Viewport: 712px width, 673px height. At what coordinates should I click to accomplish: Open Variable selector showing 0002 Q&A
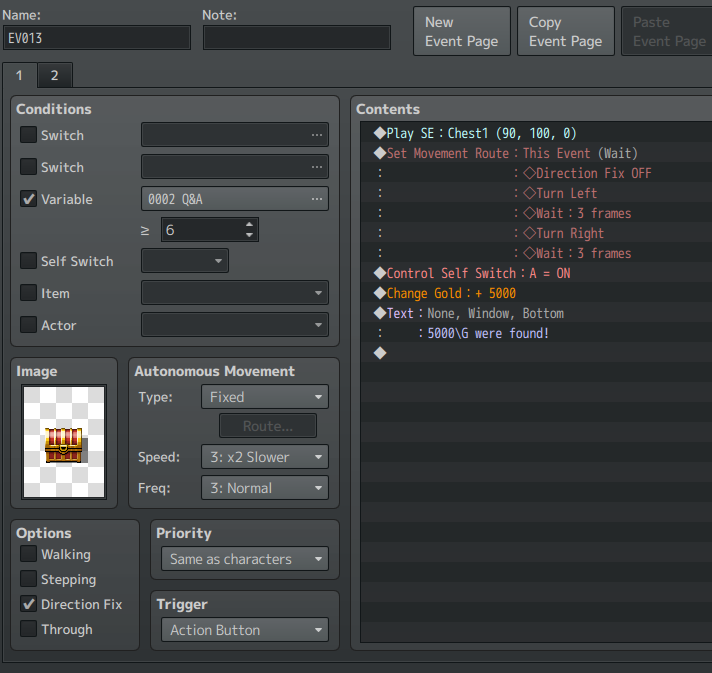(x=235, y=199)
